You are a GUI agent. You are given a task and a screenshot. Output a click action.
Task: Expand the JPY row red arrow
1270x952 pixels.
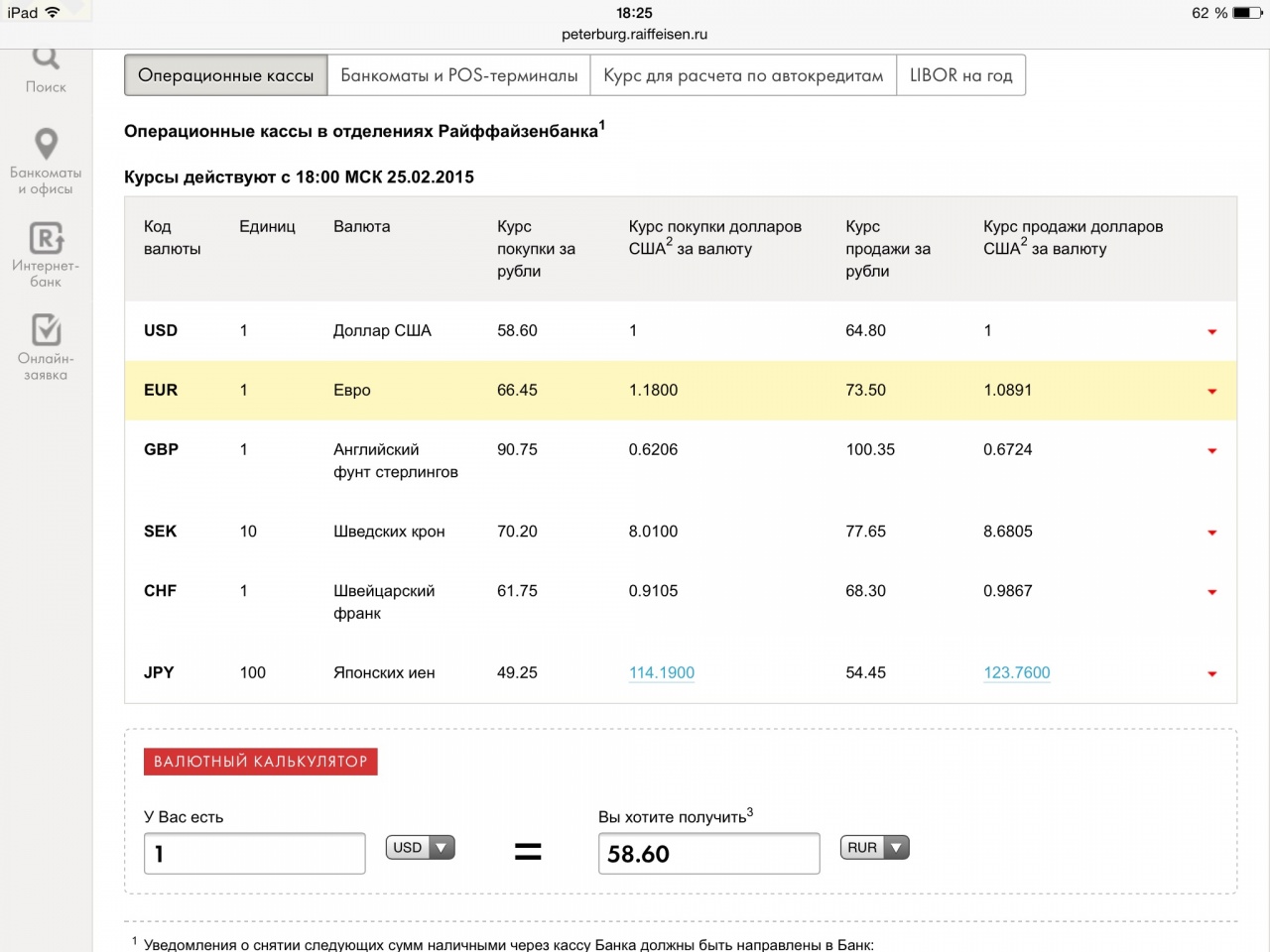1211,674
